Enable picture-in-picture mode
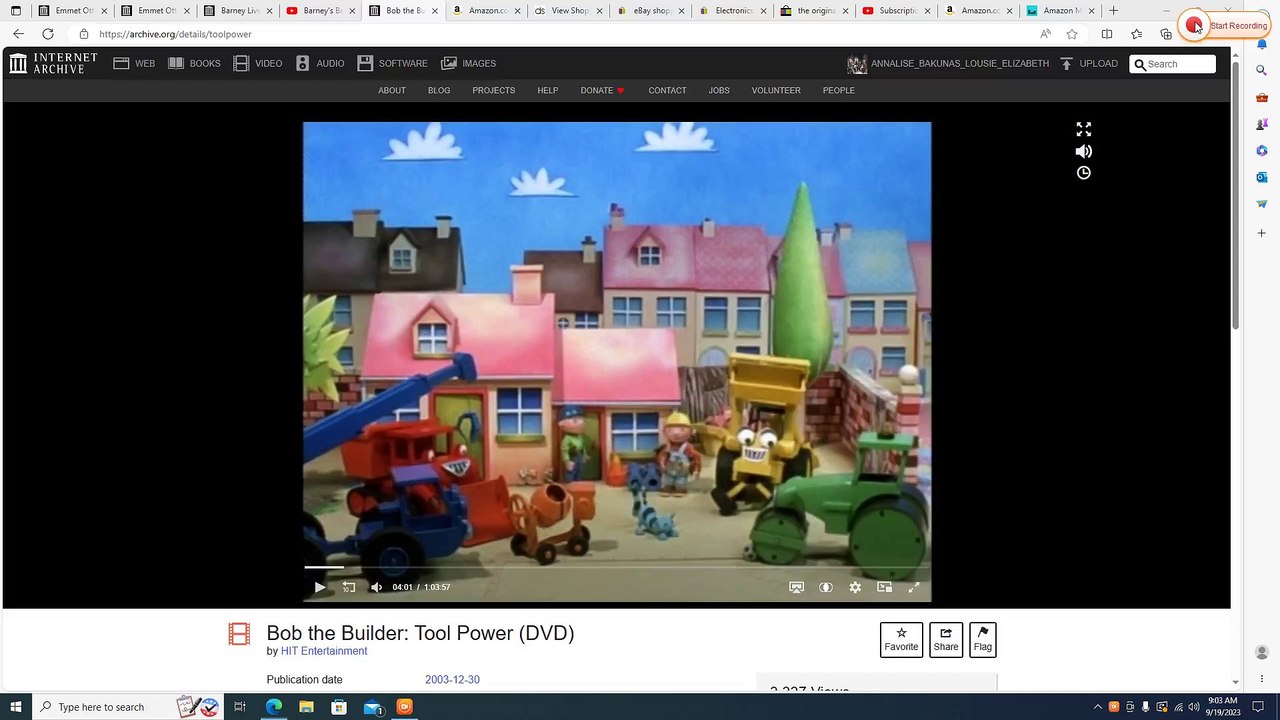Image resolution: width=1280 pixels, height=720 pixels. click(x=884, y=587)
